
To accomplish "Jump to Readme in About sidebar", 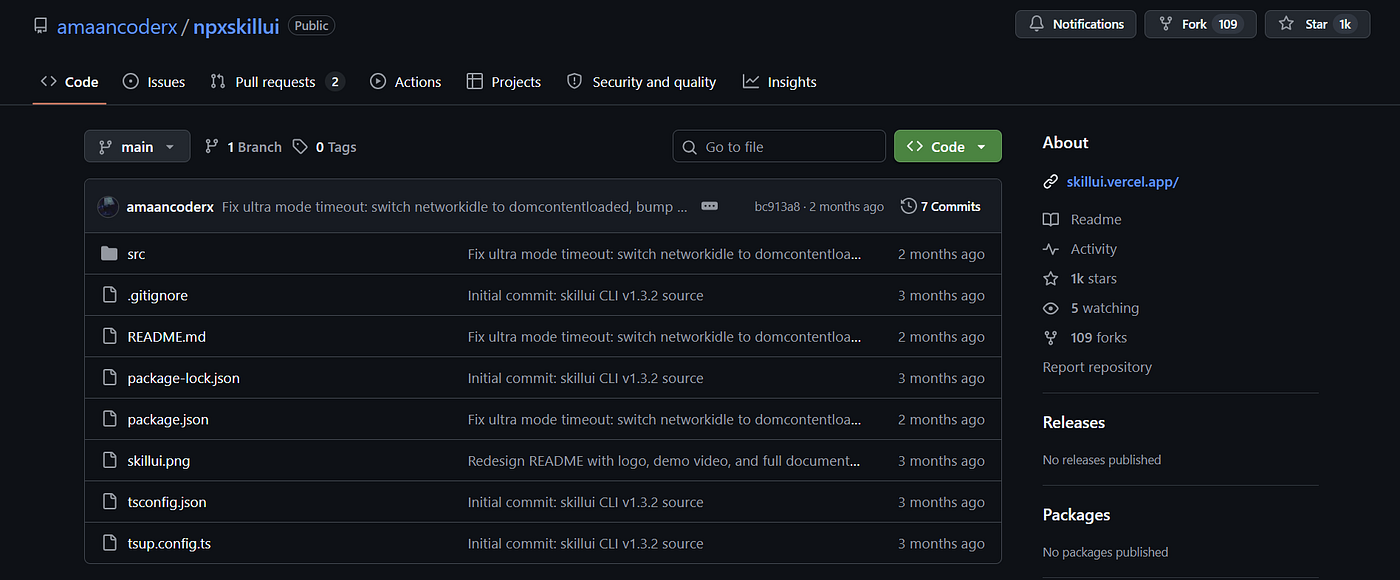I will pos(1096,219).
